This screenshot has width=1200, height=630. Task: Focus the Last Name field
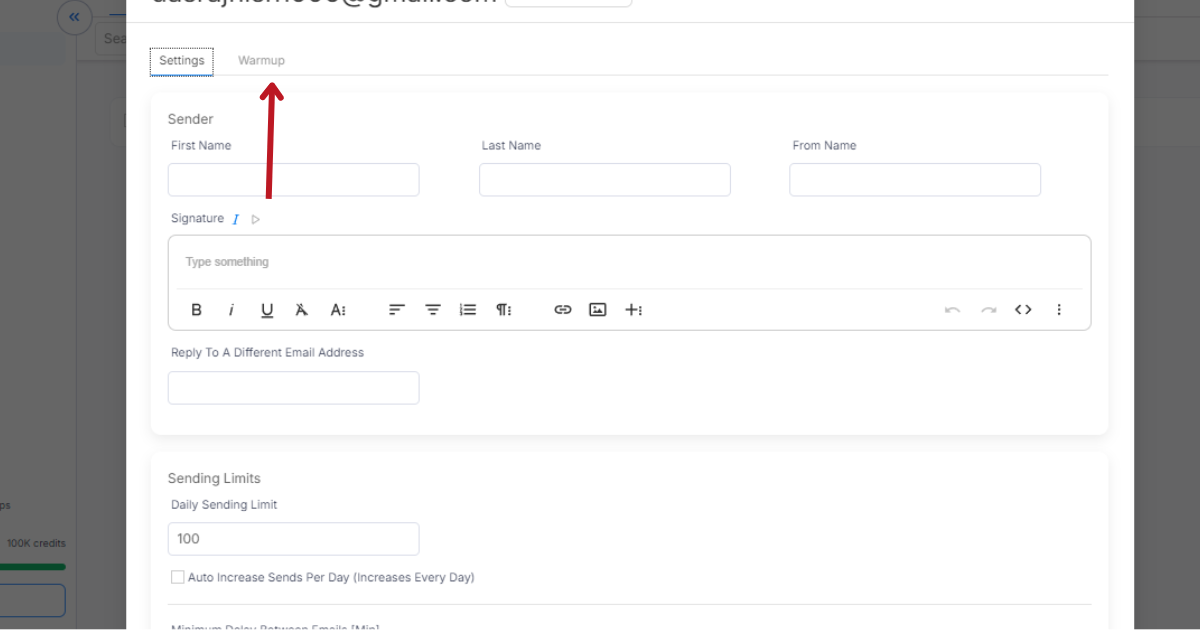click(x=605, y=180)
